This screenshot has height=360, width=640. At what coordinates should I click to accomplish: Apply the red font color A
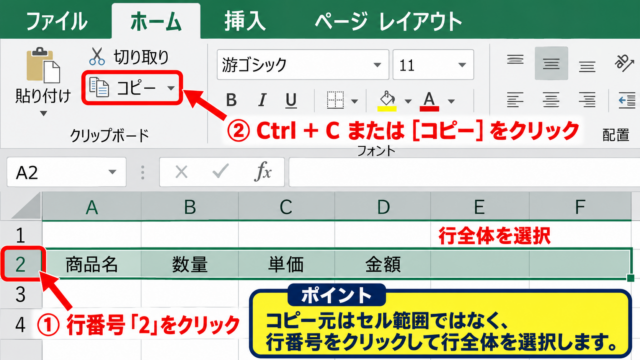[x=429, y=101]
